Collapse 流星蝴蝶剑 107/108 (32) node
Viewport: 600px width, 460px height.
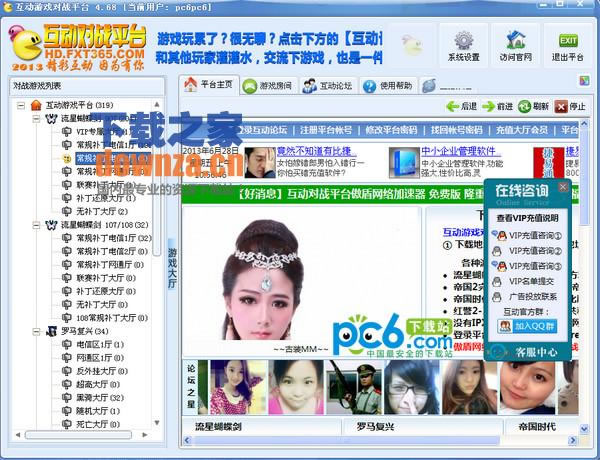(36, 225)
